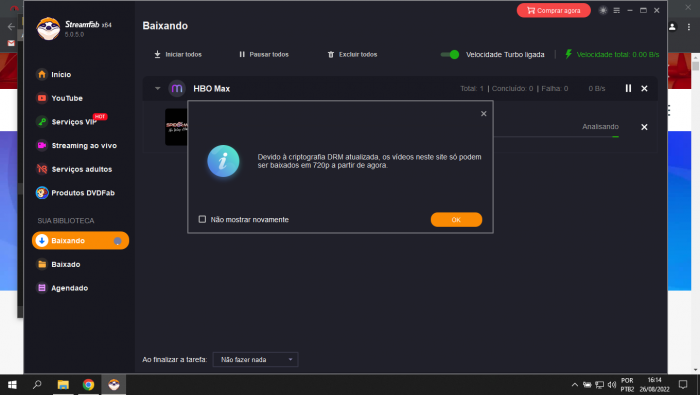Click the green lightning speed icon
The image size is (700, 395).
[x=568, y=54]
